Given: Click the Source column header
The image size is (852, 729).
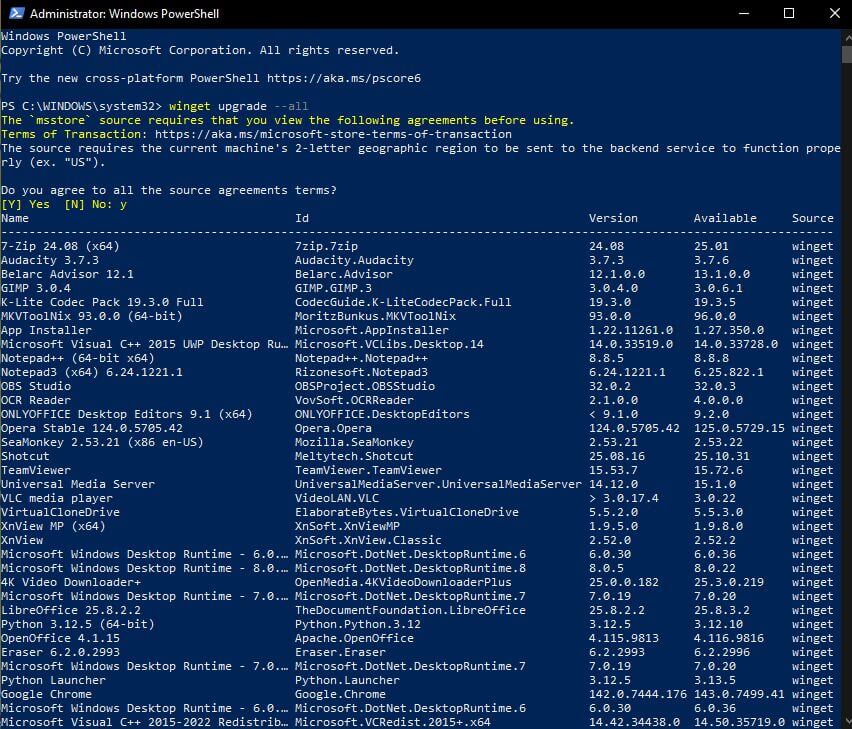Looking at the screenshot, I should click(x=812, y=218).
